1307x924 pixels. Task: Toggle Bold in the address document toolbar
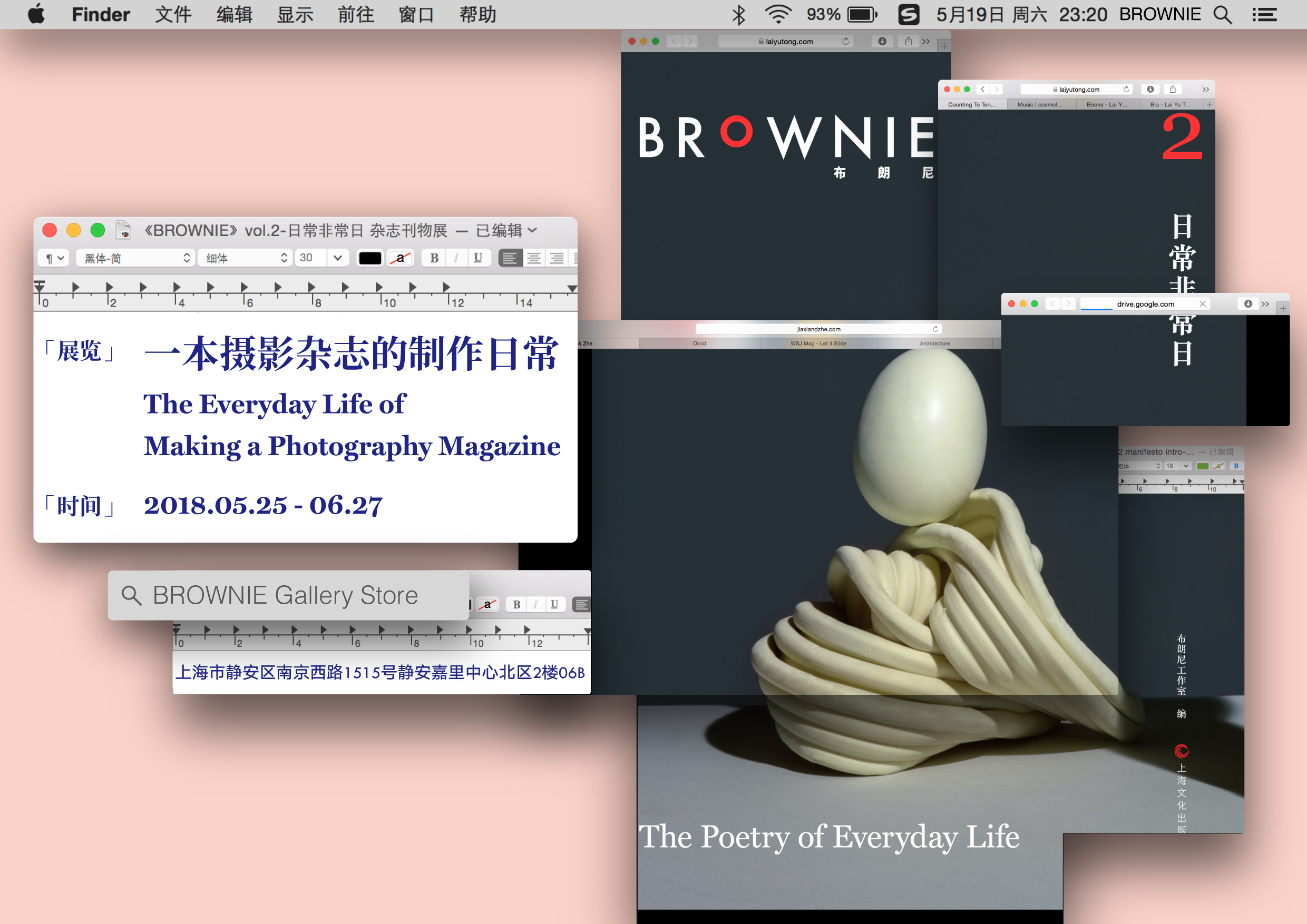[516, 604]
